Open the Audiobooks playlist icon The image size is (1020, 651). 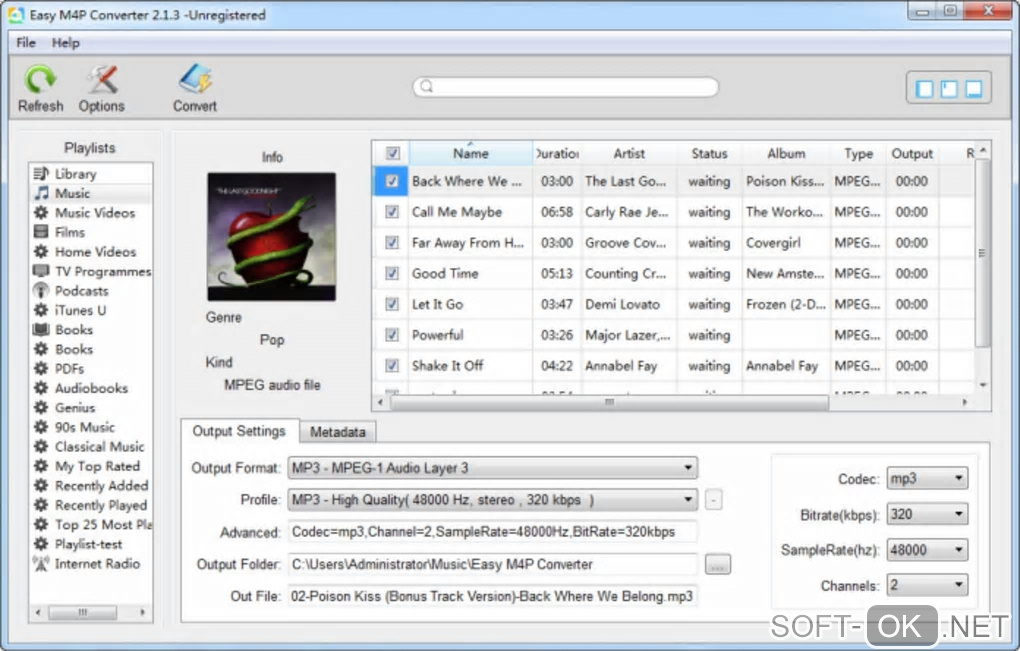point(41,388)
